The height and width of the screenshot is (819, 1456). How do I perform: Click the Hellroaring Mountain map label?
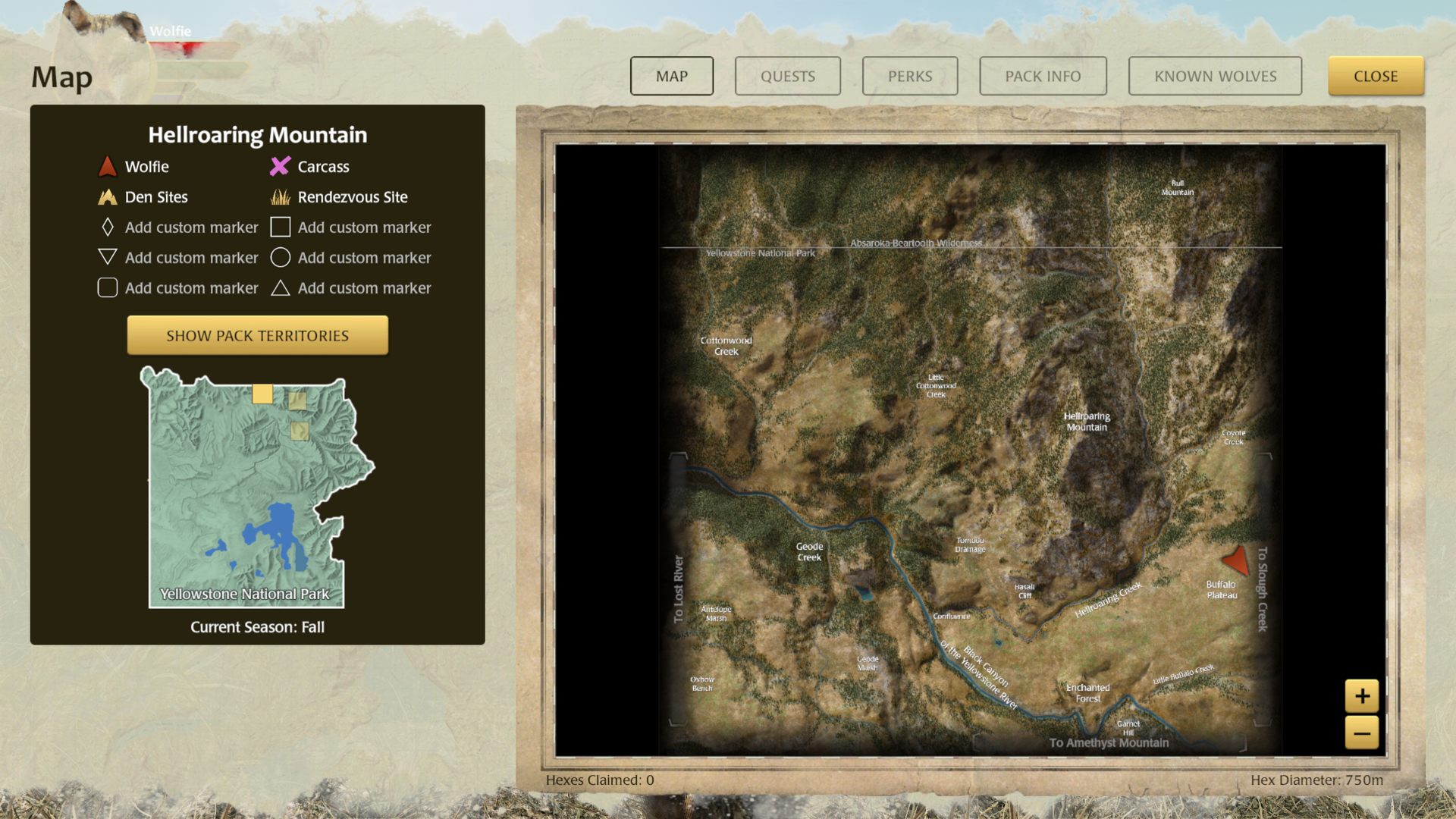[x=1087, y=422]
